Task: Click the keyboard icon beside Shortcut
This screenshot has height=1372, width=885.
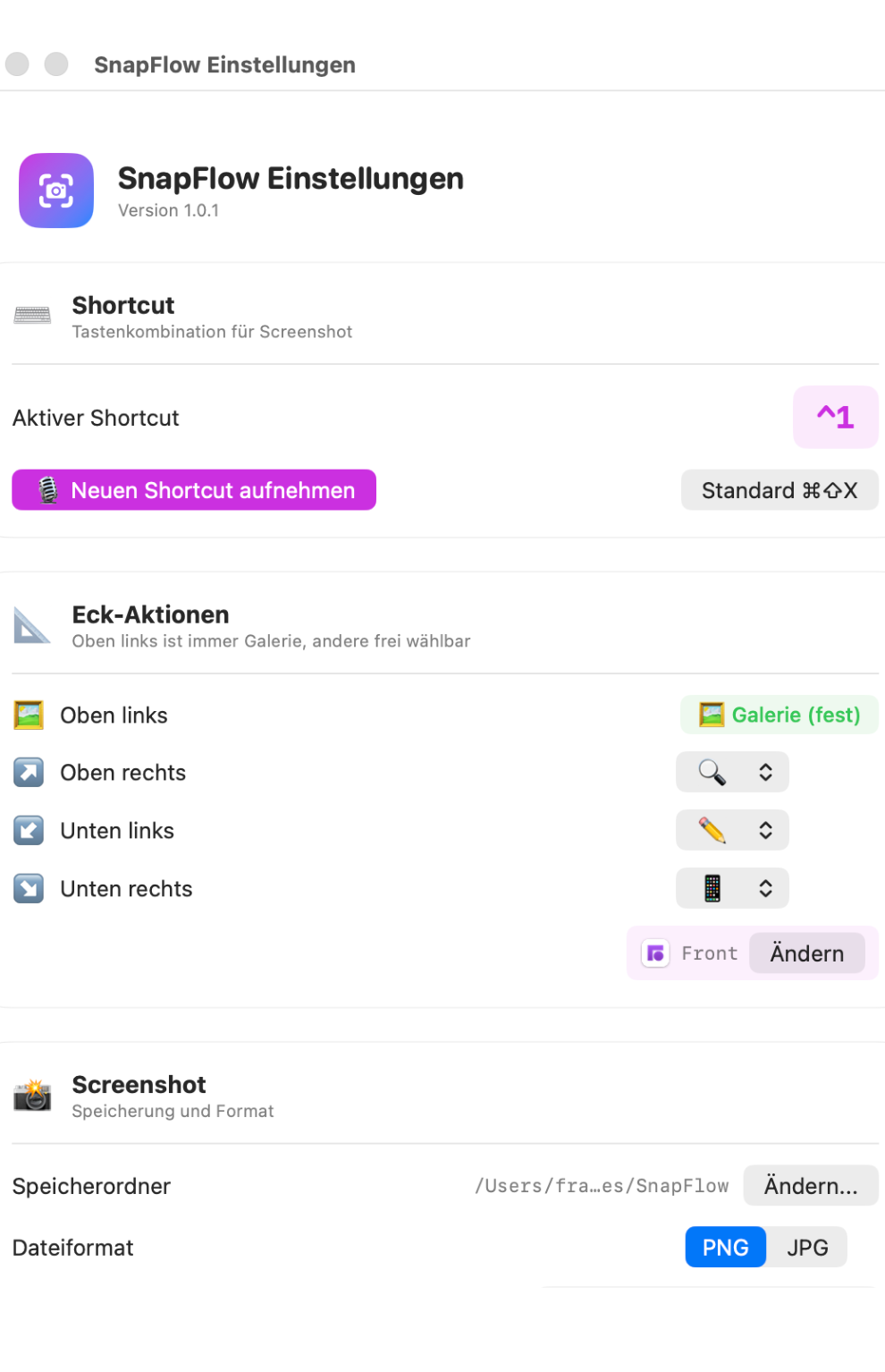Action: [x=32, y=315]
